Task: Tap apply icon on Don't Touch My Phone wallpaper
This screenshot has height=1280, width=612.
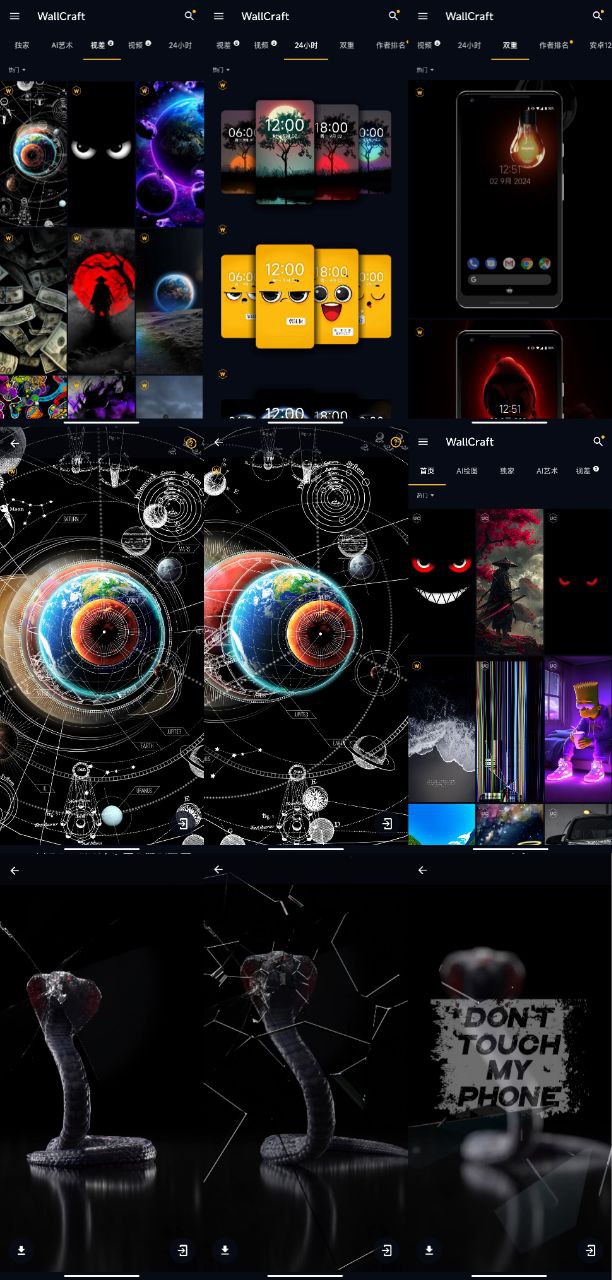Action: tap(591, 1250)
